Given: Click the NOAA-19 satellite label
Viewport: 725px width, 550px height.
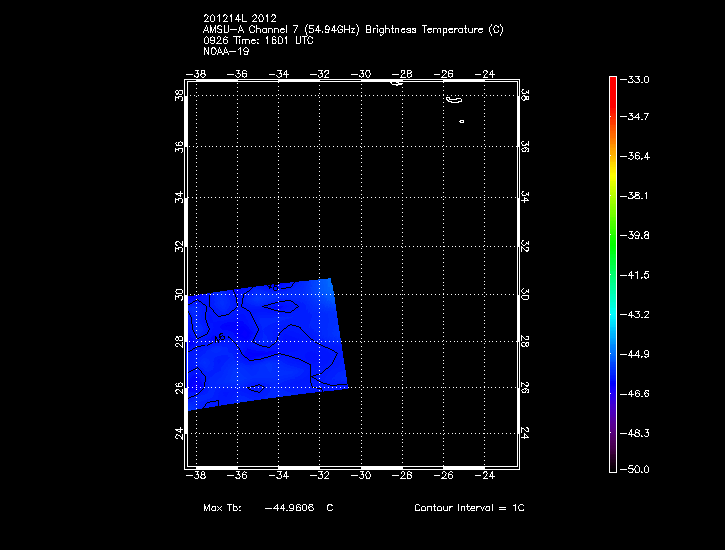Looking at the screenshot, I should tap(224, 50).
